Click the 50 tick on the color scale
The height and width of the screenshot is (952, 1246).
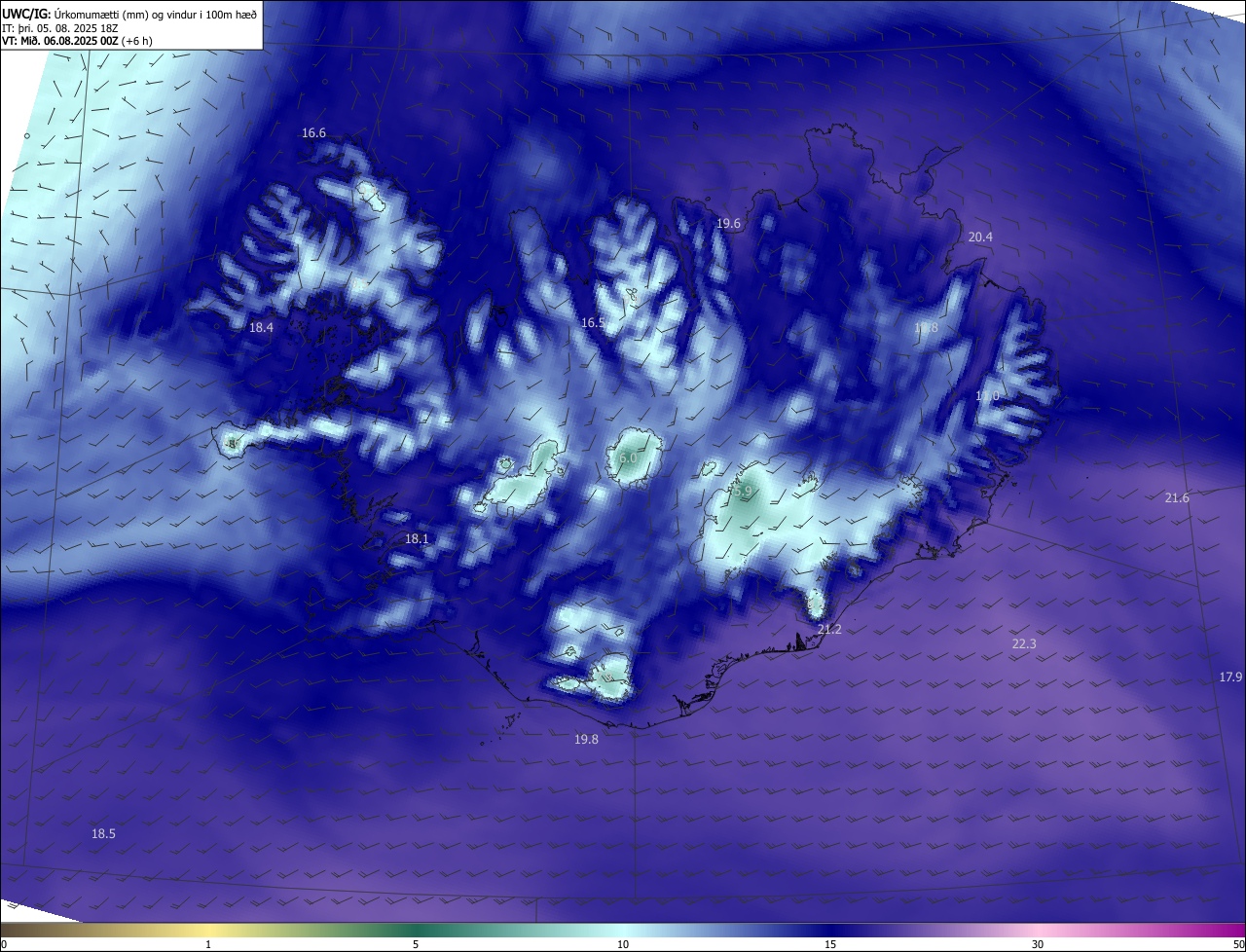pos(1238,944)
